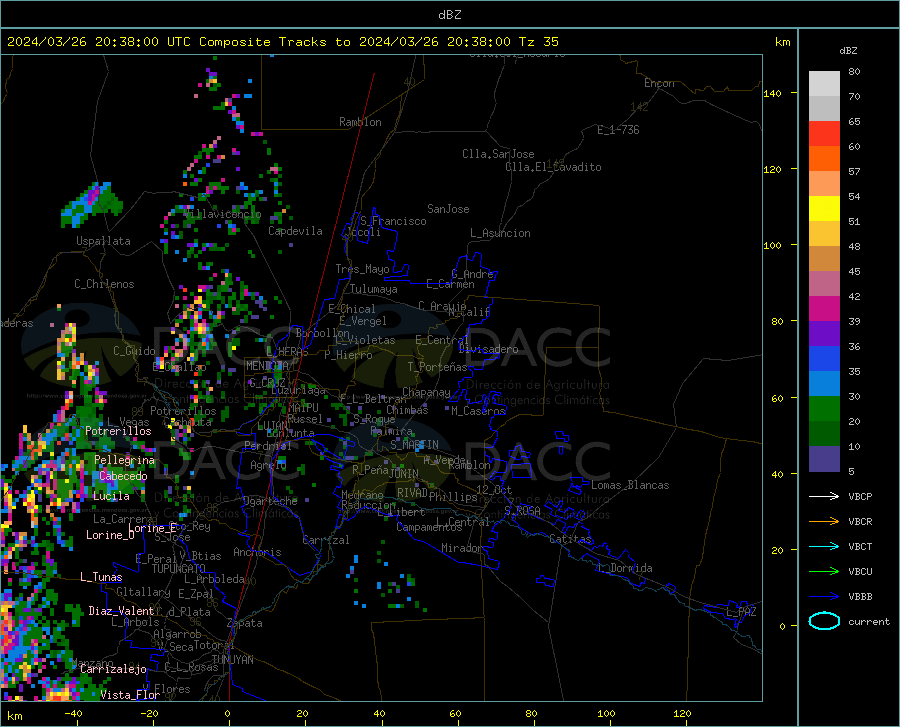Select the green 20 dBZ color swatch
Screen dimensions: 900x727
coord(824,409)
